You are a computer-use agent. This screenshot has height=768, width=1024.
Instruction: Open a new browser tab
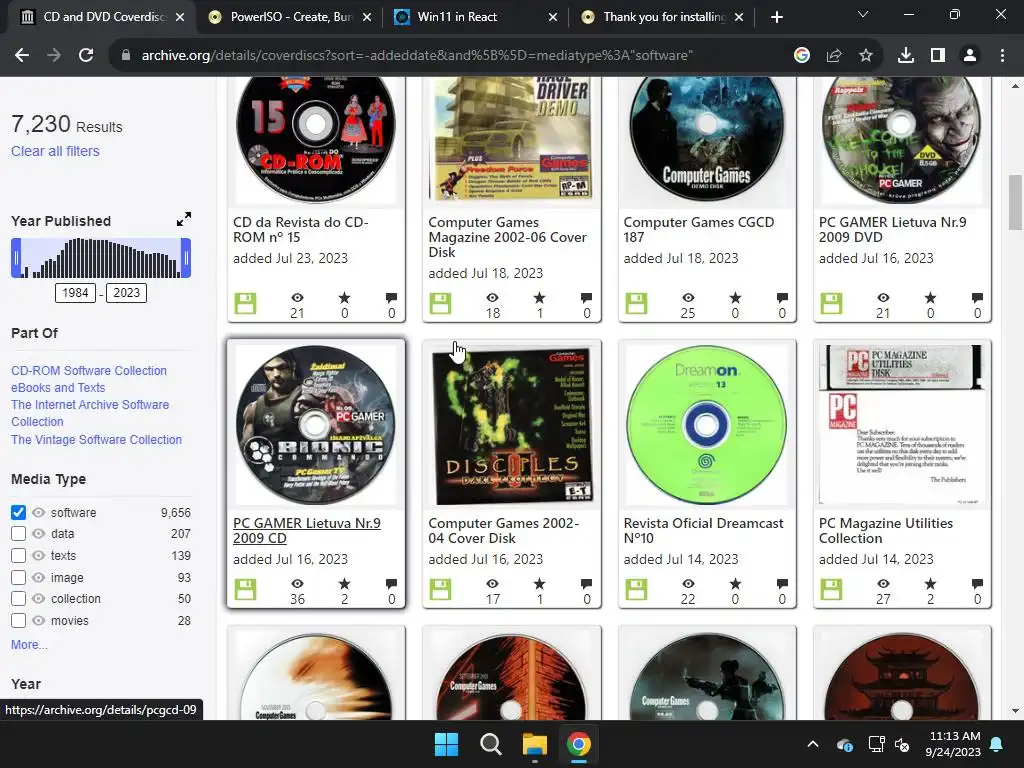(x=776, y=17)
